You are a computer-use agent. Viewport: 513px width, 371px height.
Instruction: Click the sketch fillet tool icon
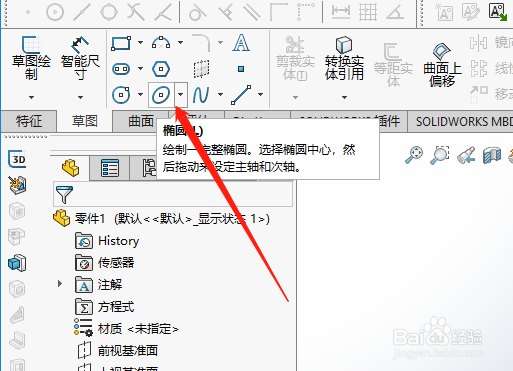tap(201, 43)
